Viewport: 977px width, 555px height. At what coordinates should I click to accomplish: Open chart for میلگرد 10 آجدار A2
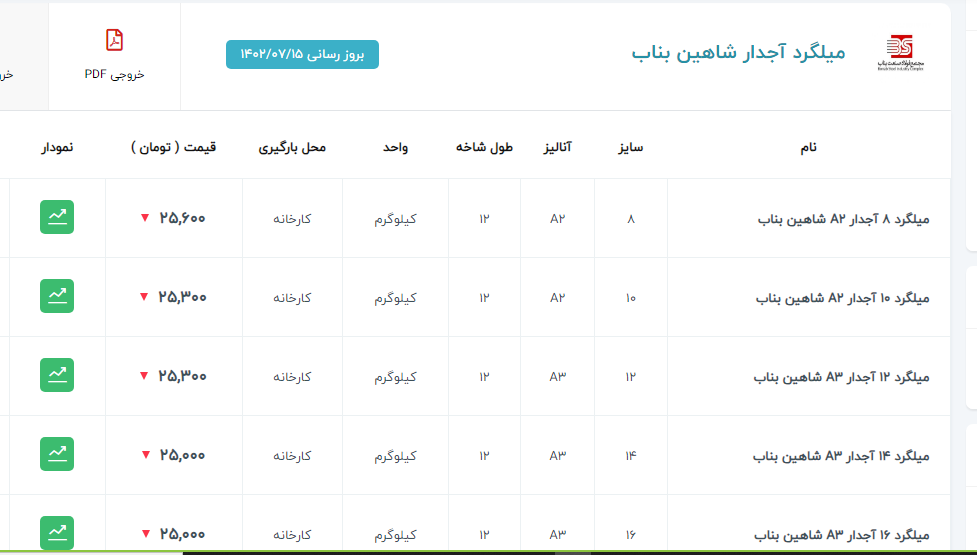click(x=57, y=297)
